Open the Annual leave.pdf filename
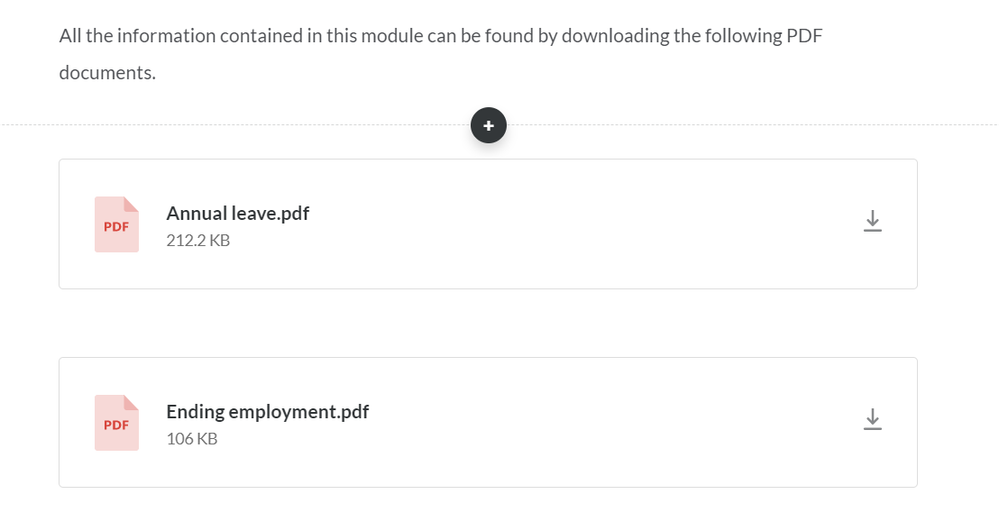 click(238, 213)
